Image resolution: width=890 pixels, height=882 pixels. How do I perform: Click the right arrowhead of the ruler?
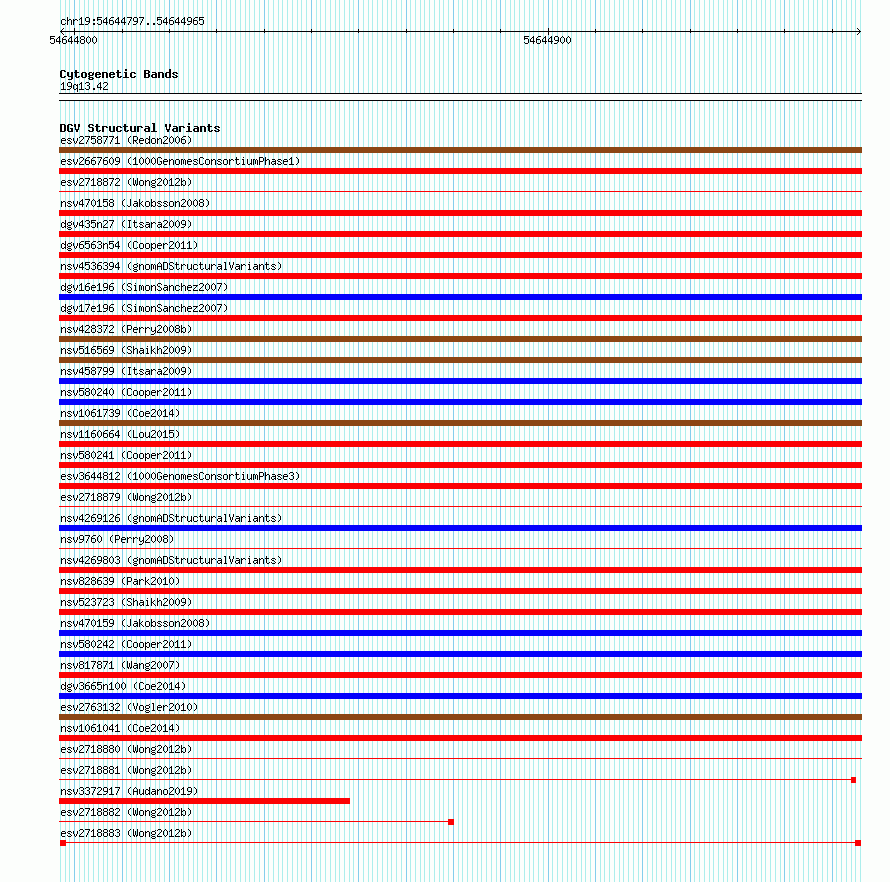(859, 32)
